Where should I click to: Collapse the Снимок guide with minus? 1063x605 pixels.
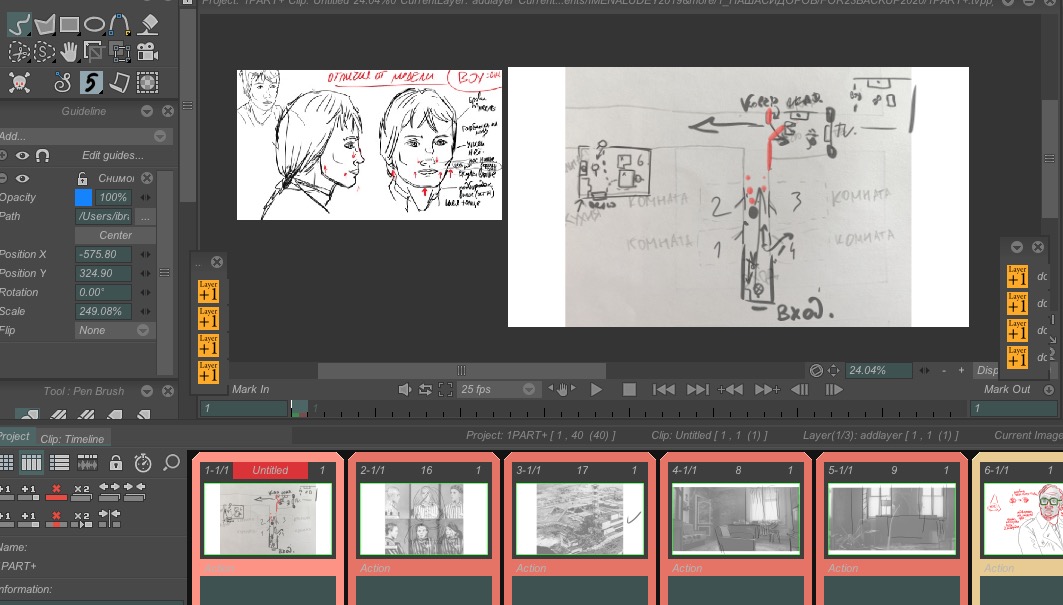click(x=3, y=178)
